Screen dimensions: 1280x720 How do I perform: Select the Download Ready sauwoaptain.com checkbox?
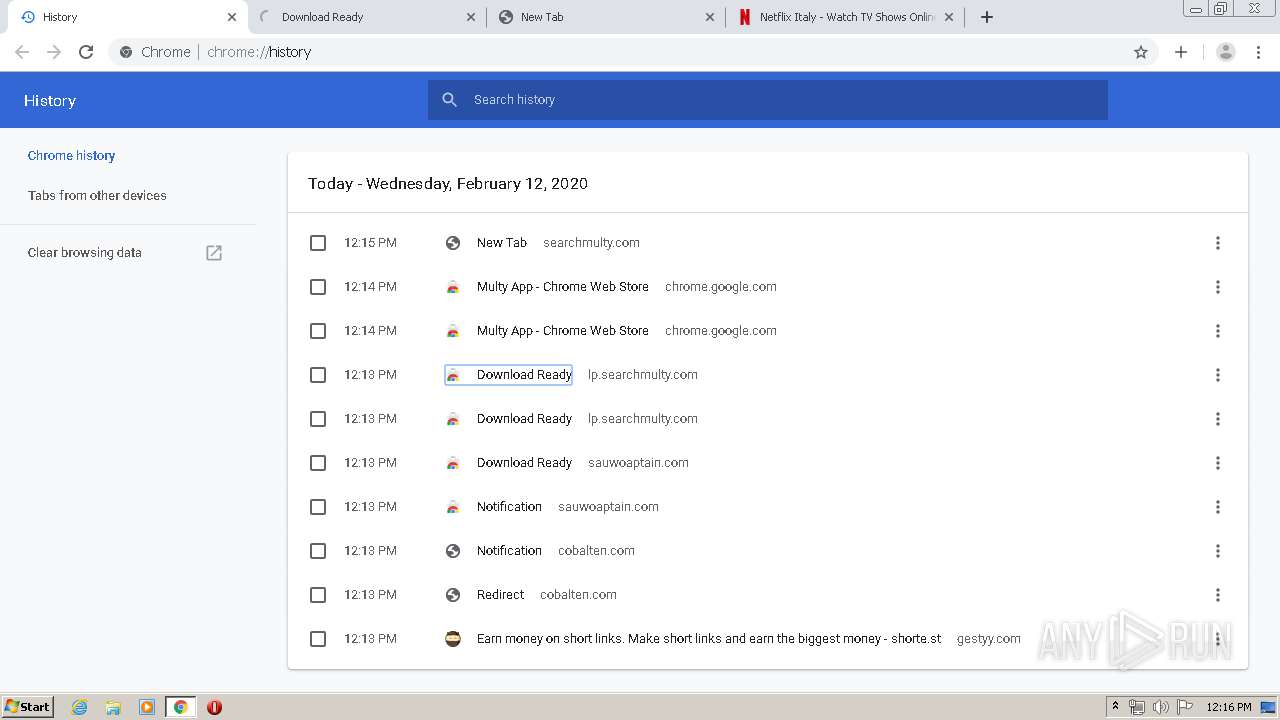pos(318,463)
